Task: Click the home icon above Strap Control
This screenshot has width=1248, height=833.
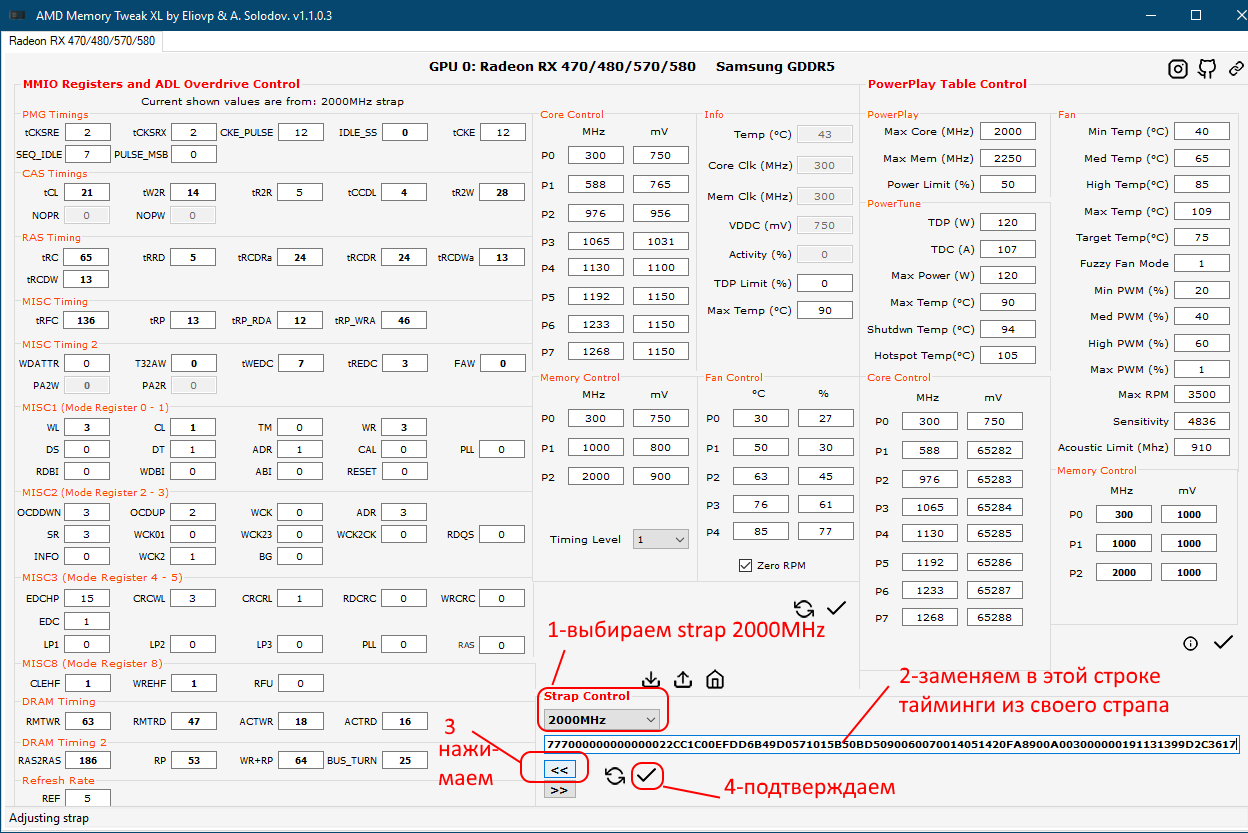Action: tap(715, 679)
